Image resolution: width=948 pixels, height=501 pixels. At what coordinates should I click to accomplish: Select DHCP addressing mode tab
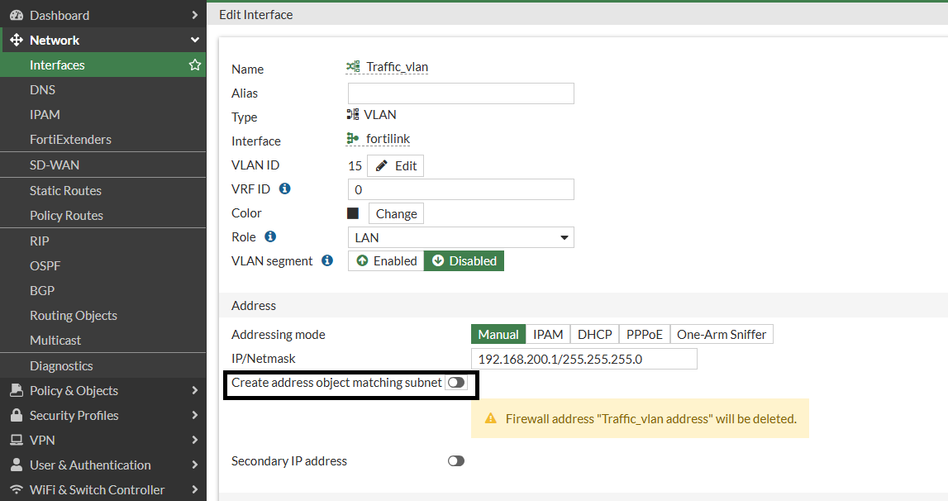click(594, 334)
